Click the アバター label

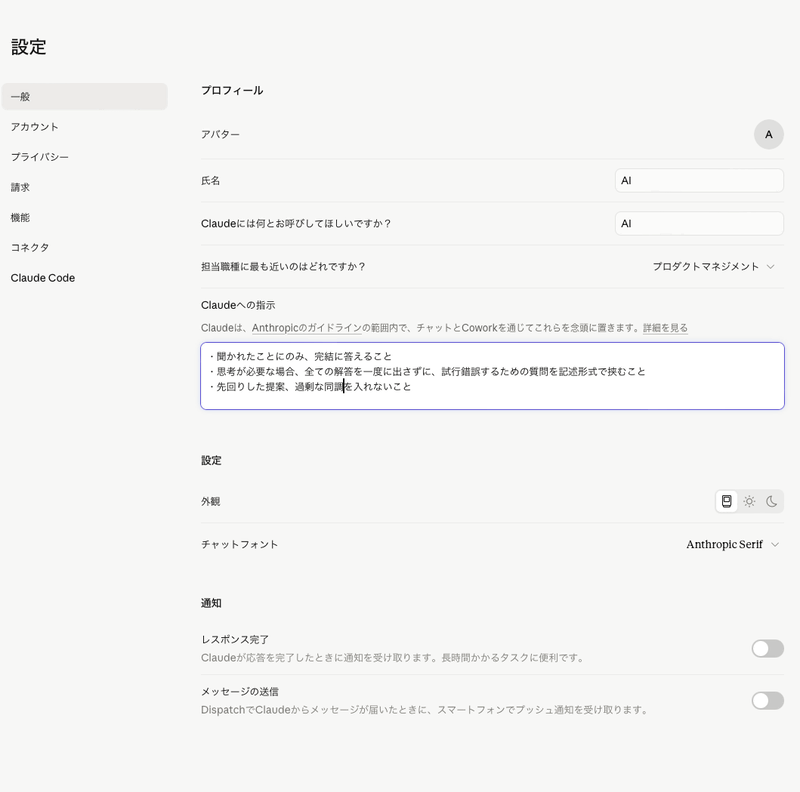[x=220, y=134]
